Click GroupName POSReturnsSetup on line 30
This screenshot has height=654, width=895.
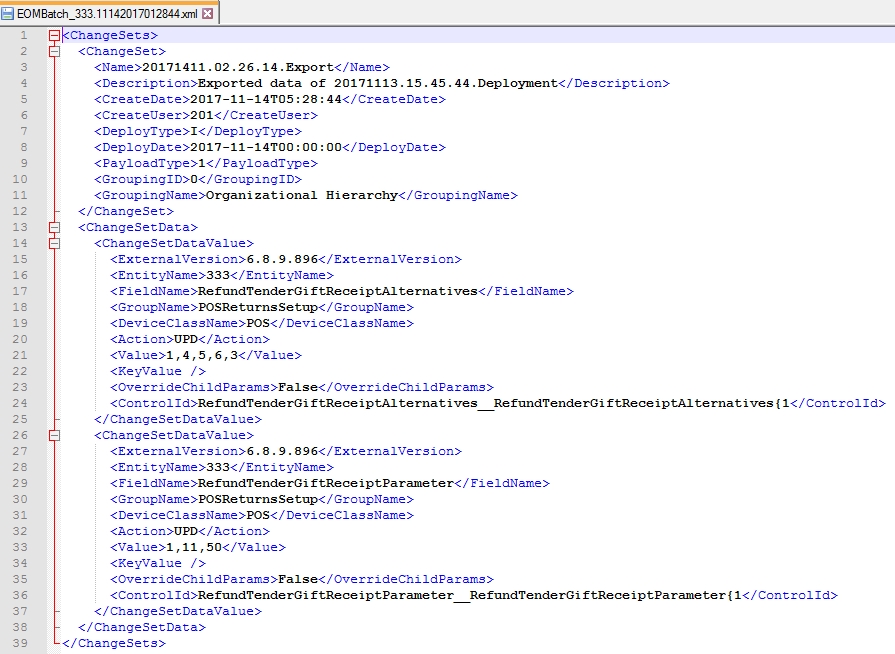pos(257,499)
